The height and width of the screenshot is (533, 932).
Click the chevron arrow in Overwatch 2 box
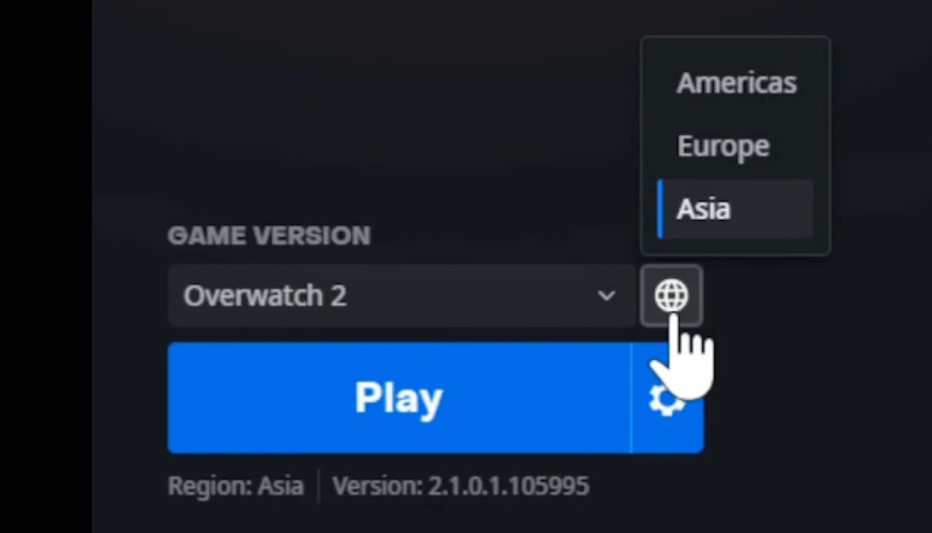(x=606, y=295)
